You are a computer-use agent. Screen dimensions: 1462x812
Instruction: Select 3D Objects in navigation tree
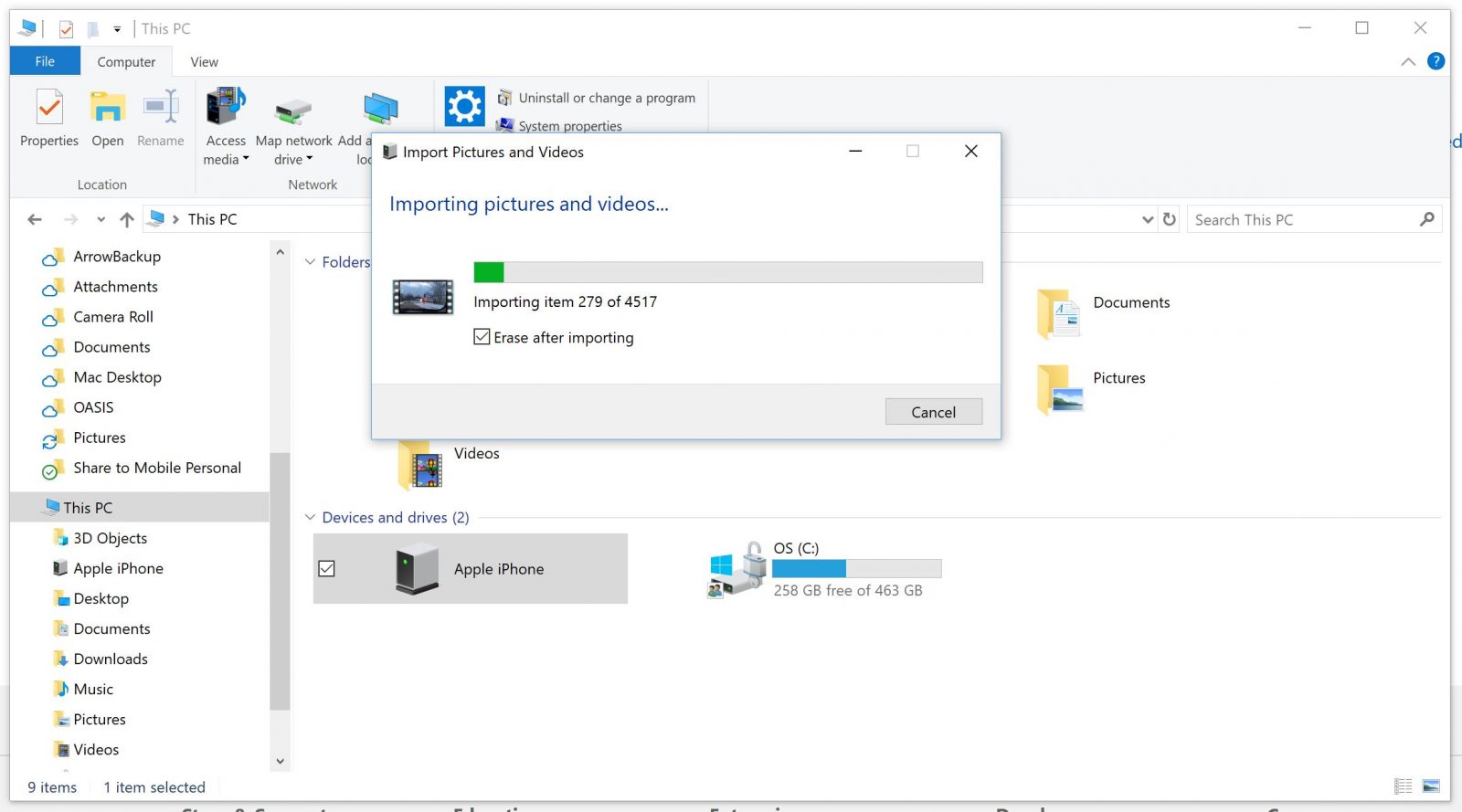tap(110, 538)
